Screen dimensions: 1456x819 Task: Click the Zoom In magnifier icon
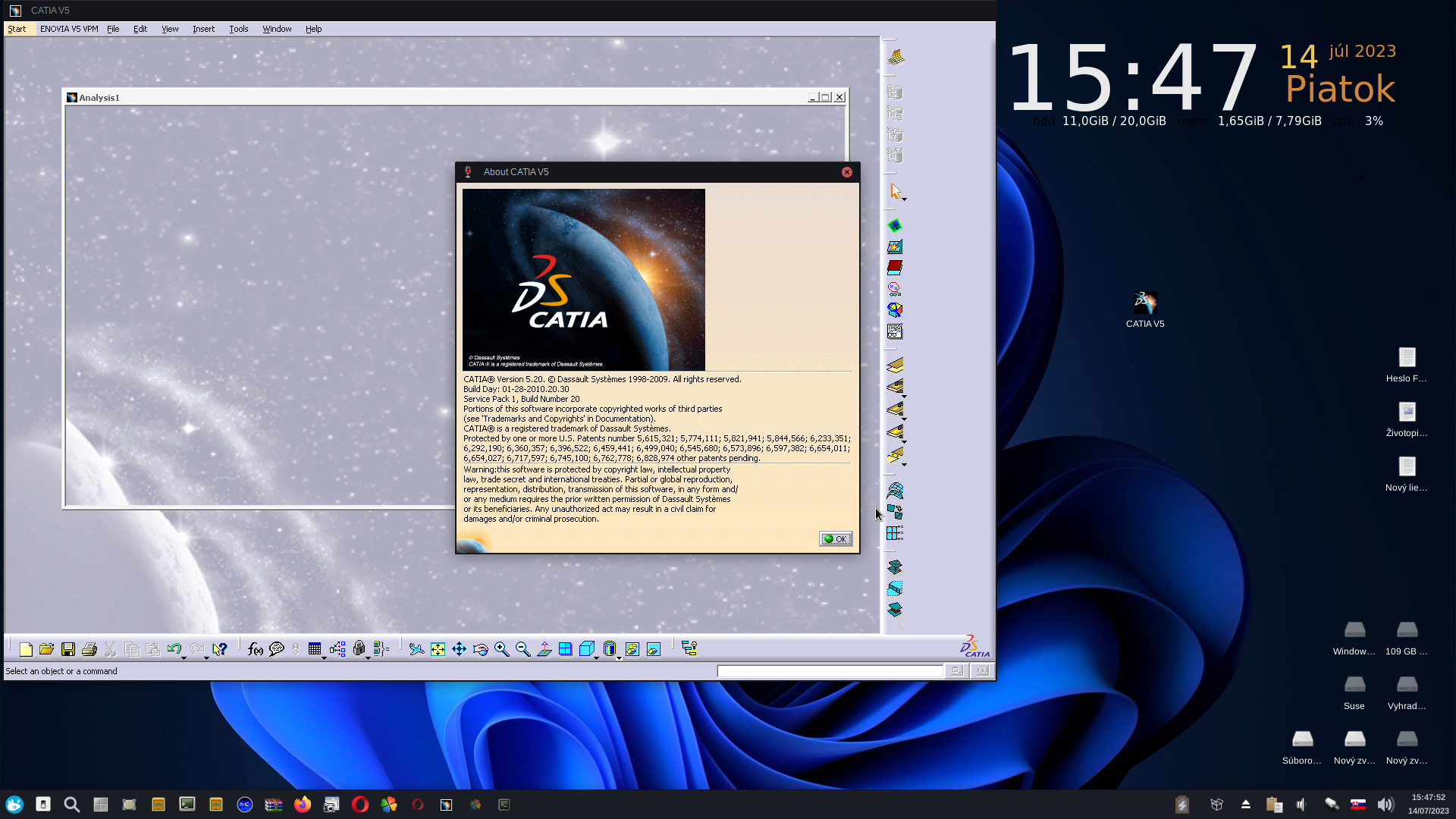coord(502,649)
